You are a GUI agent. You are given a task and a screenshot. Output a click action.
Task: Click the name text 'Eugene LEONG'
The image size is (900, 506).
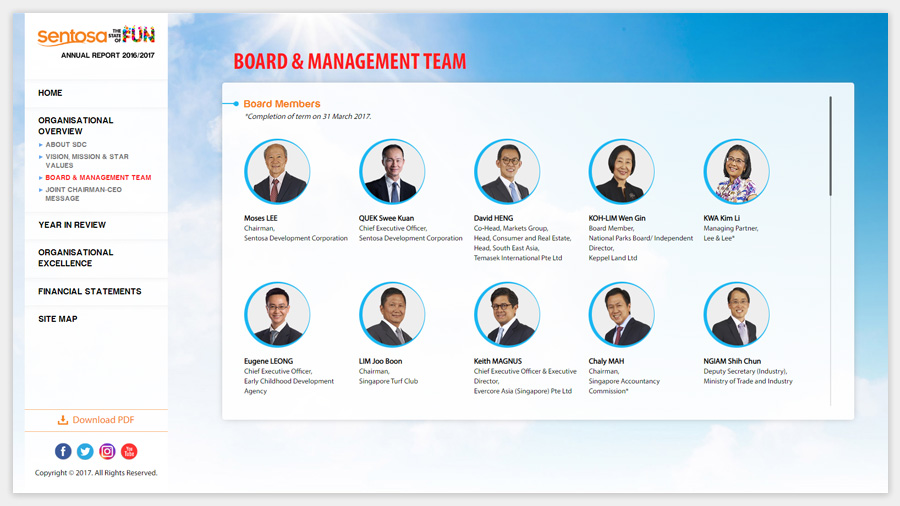(x=269, y=361)
